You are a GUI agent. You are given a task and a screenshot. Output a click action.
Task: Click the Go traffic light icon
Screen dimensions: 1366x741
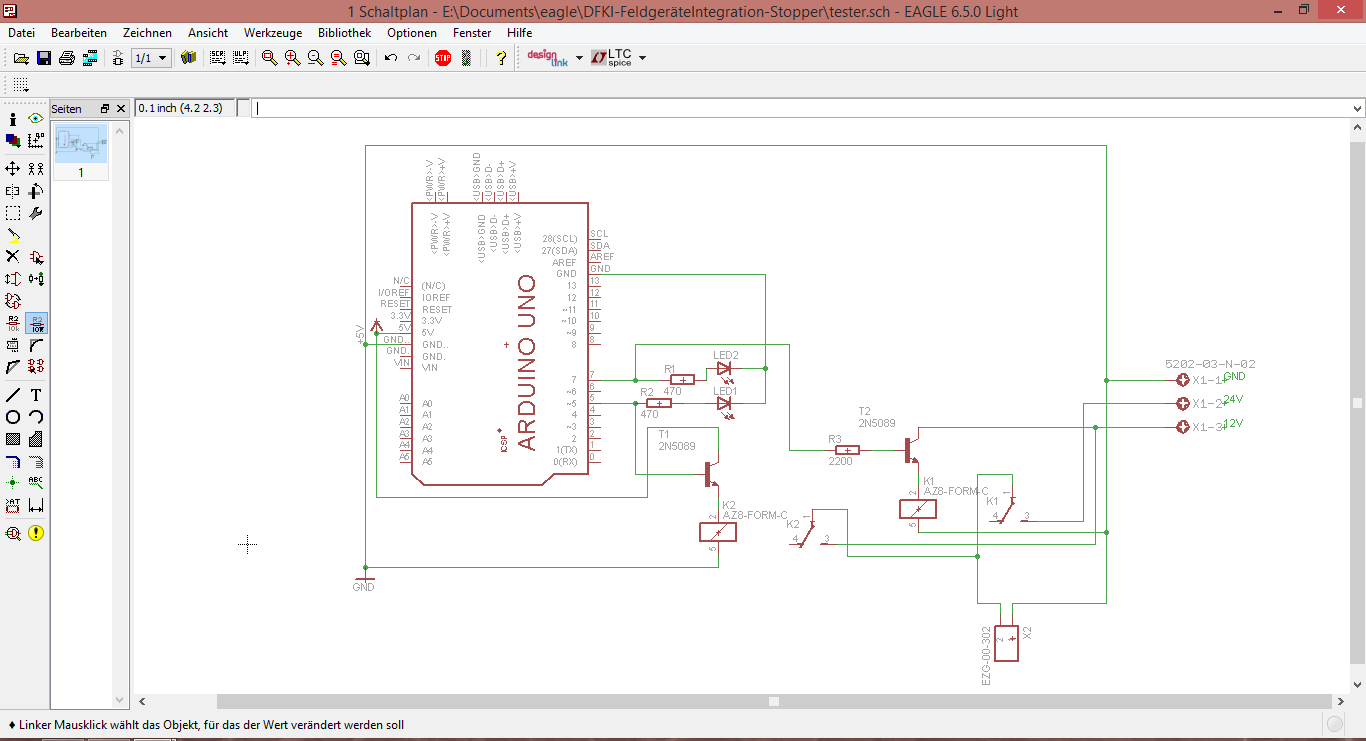466,58
